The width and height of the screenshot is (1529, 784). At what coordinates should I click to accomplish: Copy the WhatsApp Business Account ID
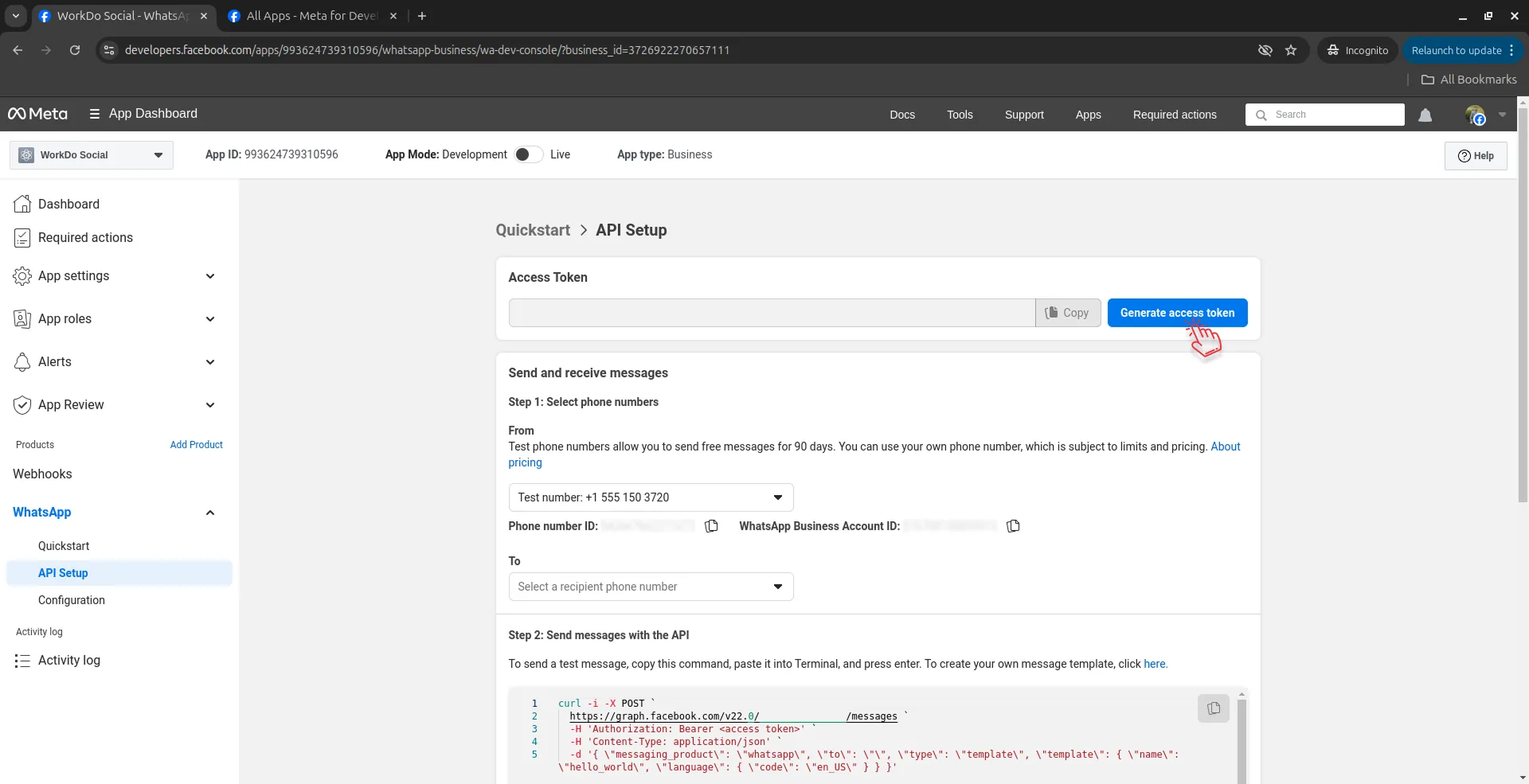point(1013,526)
